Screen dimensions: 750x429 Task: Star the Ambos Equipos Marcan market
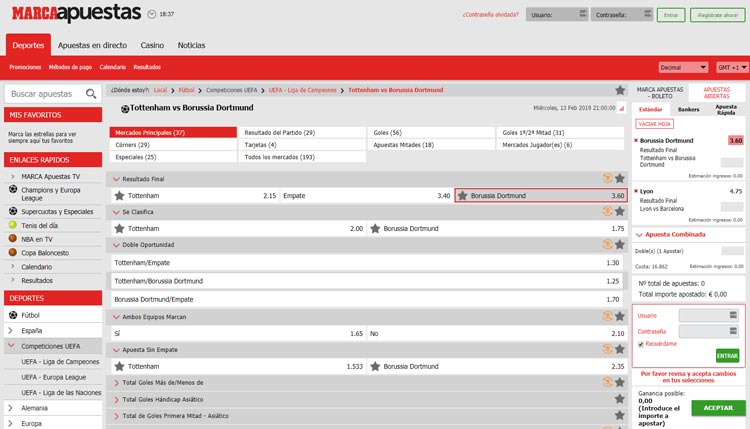[620, 316]
